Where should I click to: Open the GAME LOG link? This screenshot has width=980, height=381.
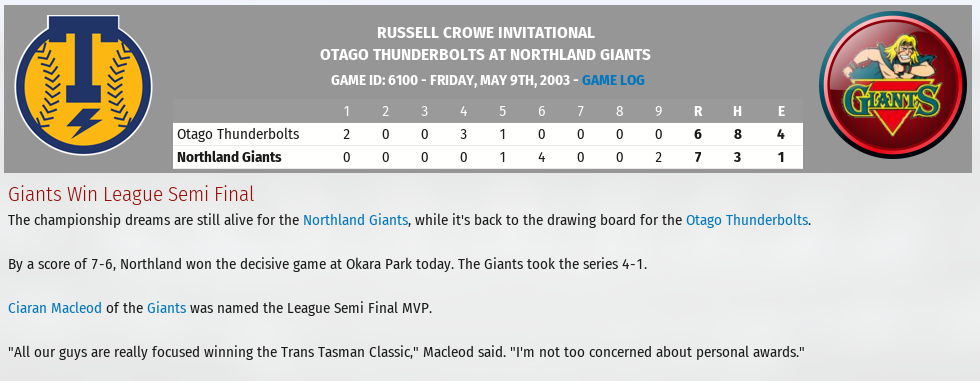coord(613,81)
